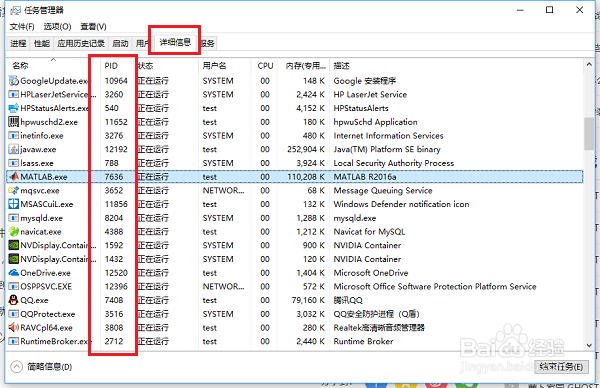
Task: Click the Message Queuing Service description
Action: point(383,191)
